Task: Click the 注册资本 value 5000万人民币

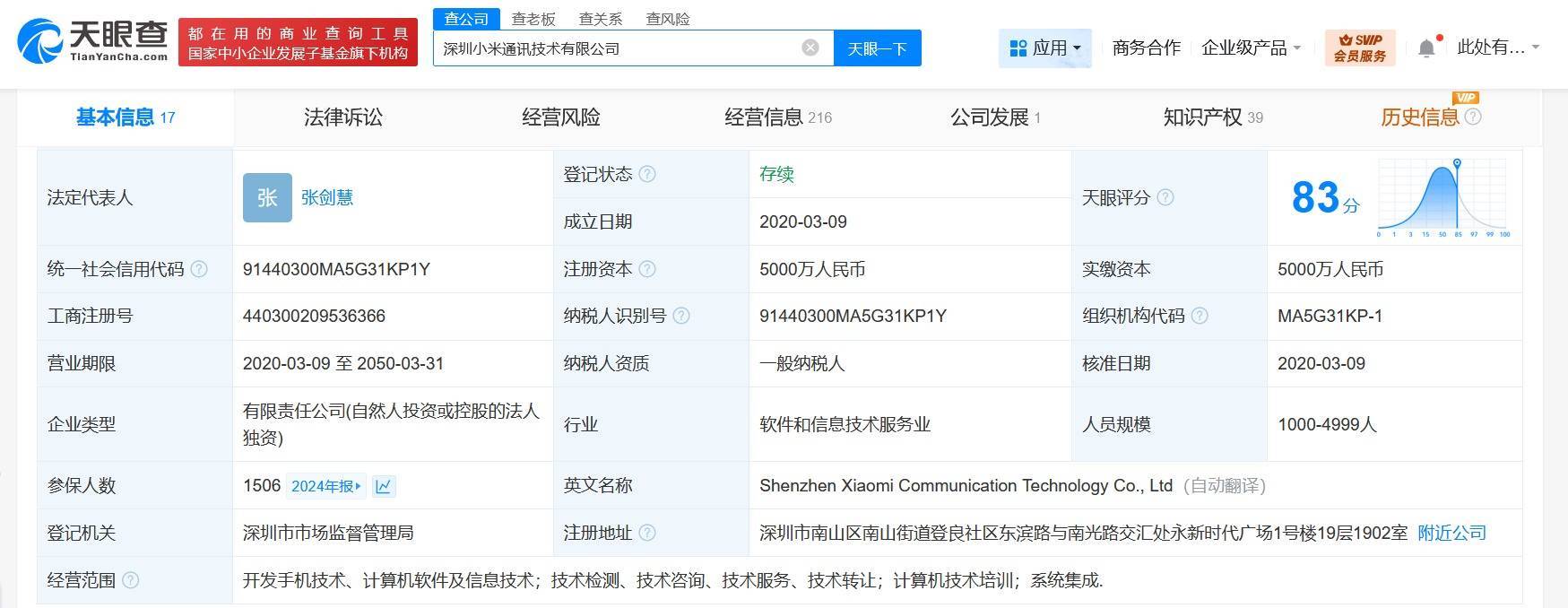Action: (x=811, y=269)
